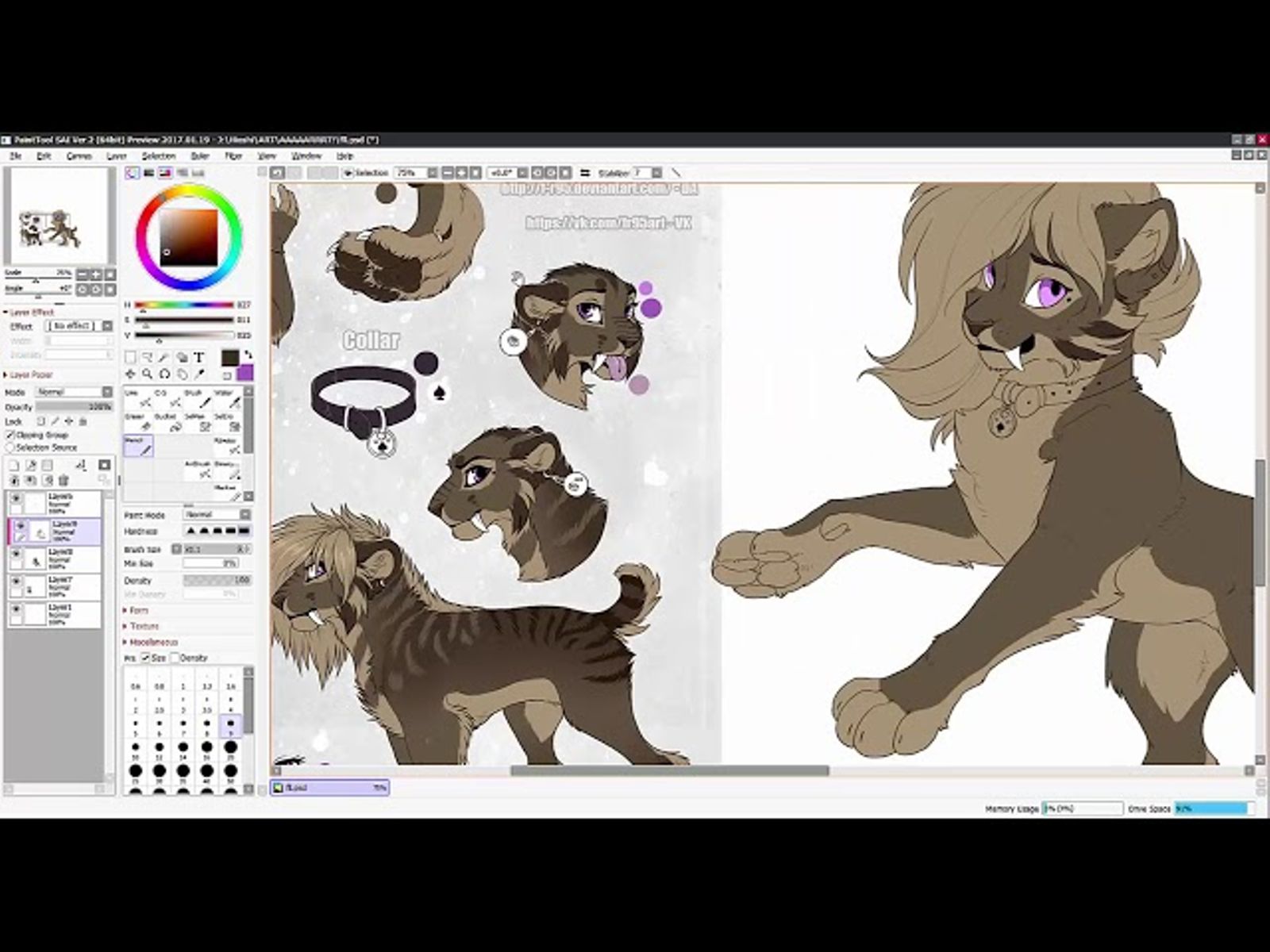Viewport: 1270px width, 952px height.
Task: Toggle visibility of the selected layer
Action: pyautogui.click(x=19, y=527)
